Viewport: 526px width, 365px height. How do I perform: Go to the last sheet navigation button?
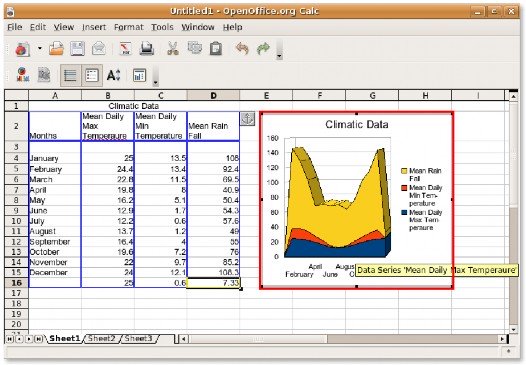(x=39, y=339)
